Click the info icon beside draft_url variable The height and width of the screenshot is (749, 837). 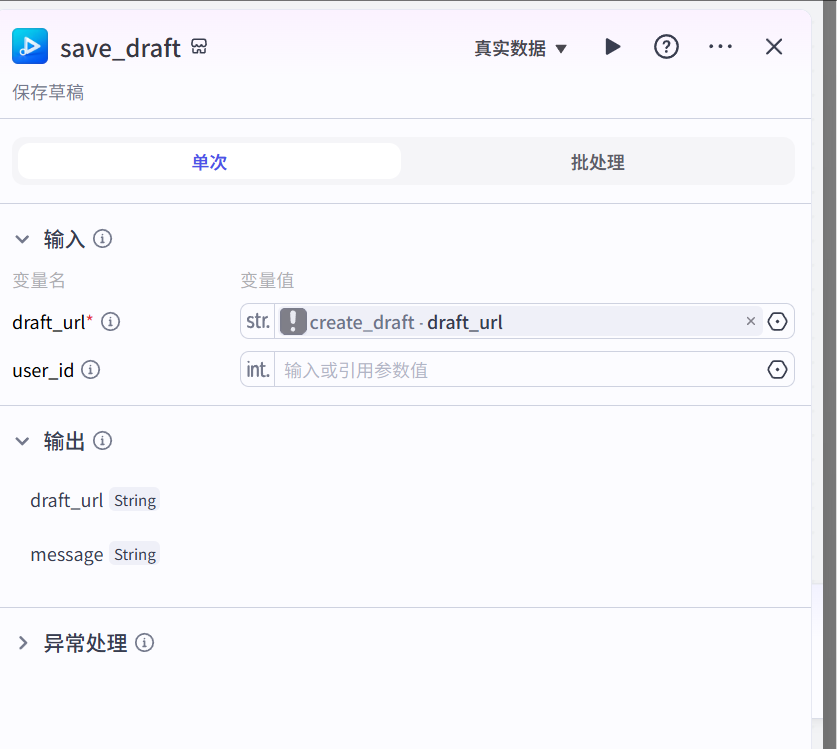click(110, 322)
